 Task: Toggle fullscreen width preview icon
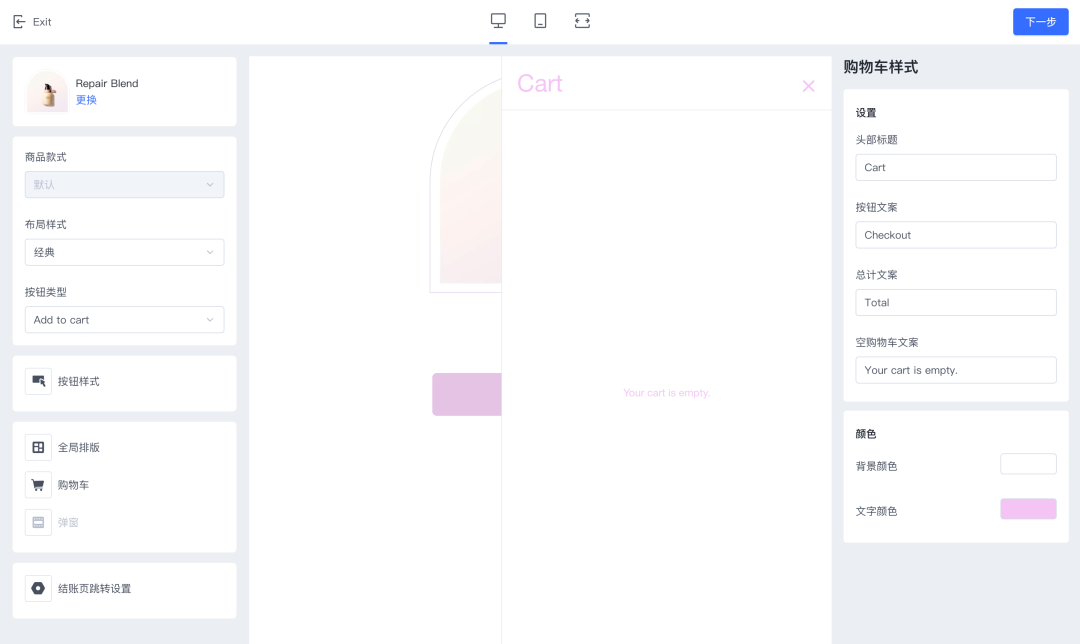pyautogui.click(x=582, y=21)
